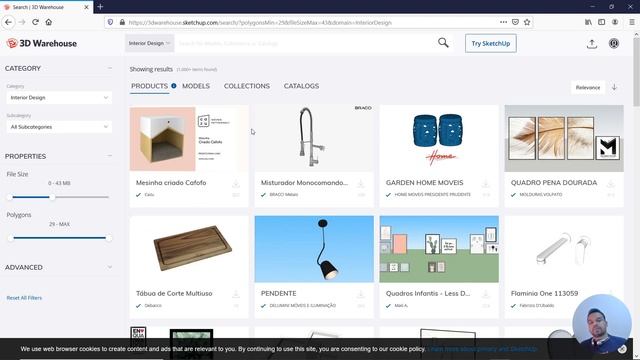Bookmark this page with the star icon

tap(527, 22)
